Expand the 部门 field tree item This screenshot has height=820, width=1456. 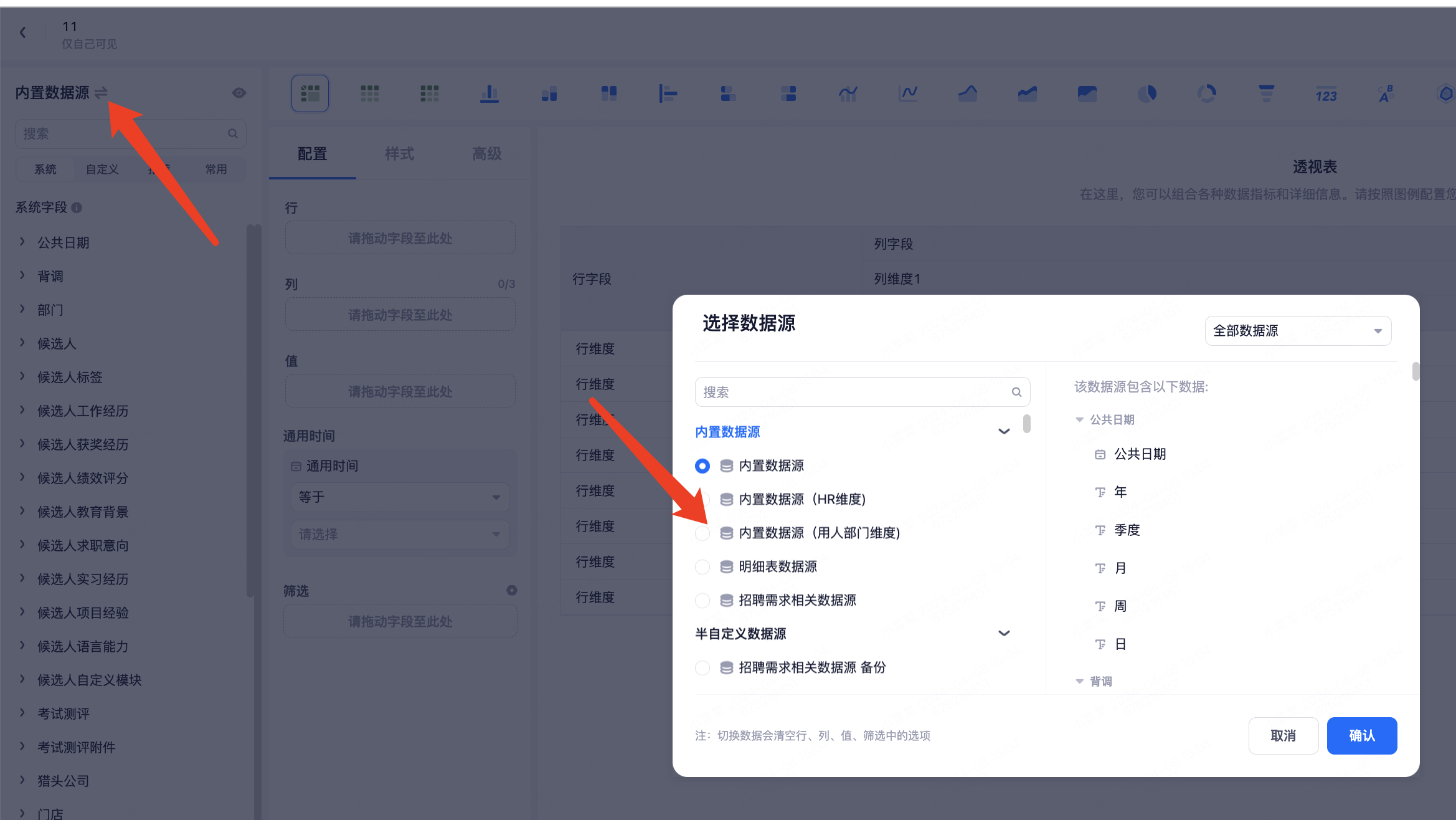coord(22,309)
